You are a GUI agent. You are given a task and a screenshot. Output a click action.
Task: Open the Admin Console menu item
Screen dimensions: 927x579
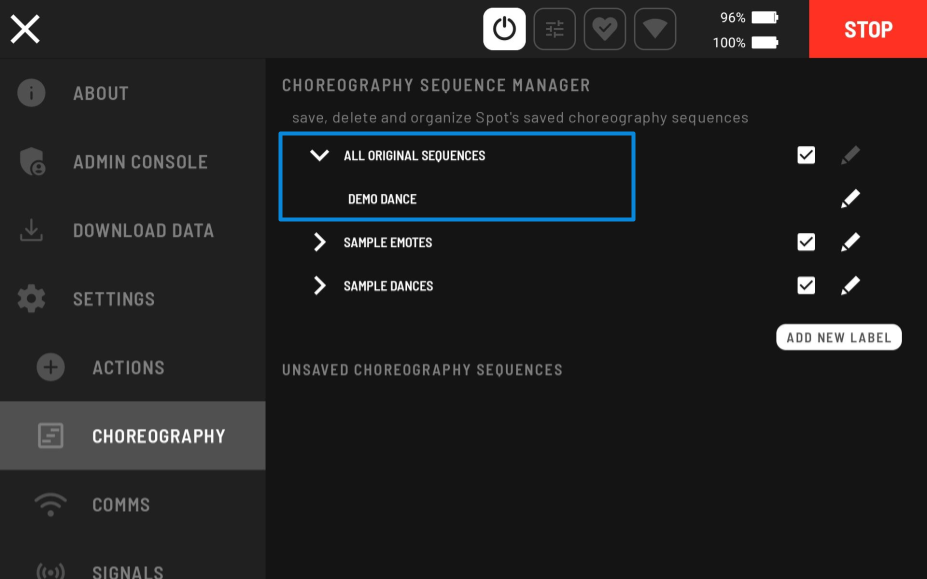[x=140, y=162]
